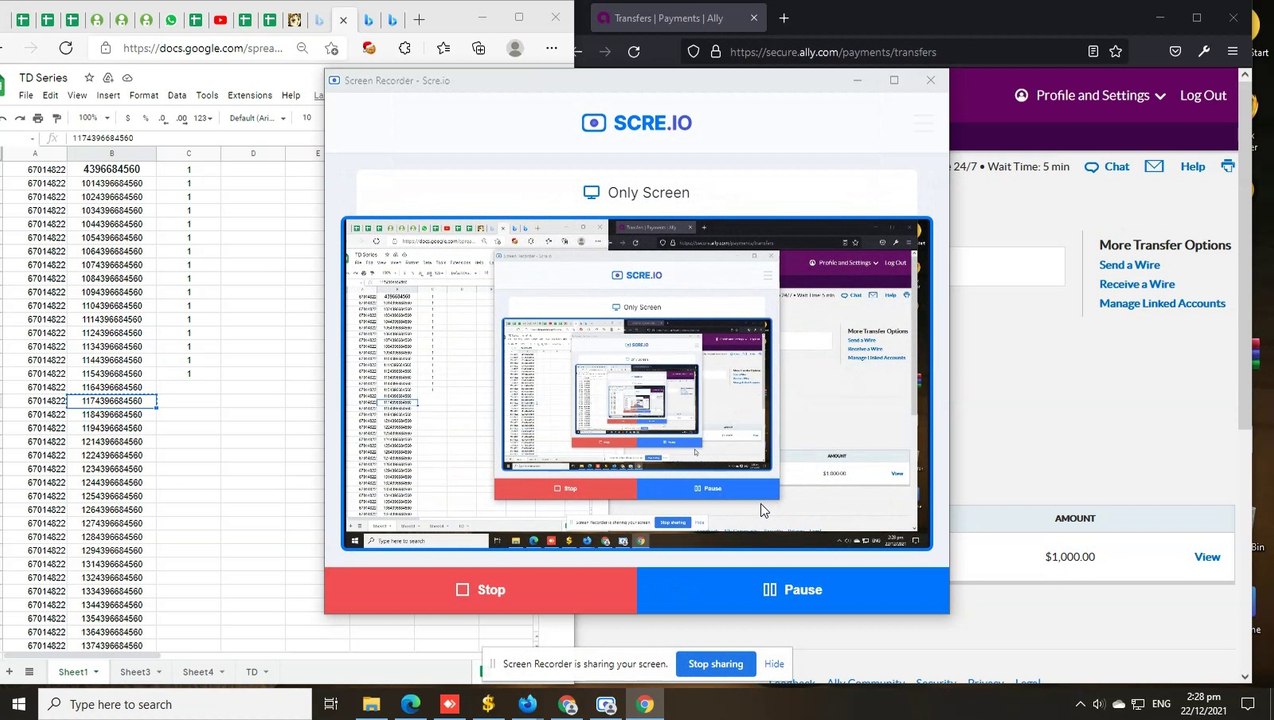1274x720 pixels.
Task: Open File Explorer from the taskbar
Action: (371, 704)
